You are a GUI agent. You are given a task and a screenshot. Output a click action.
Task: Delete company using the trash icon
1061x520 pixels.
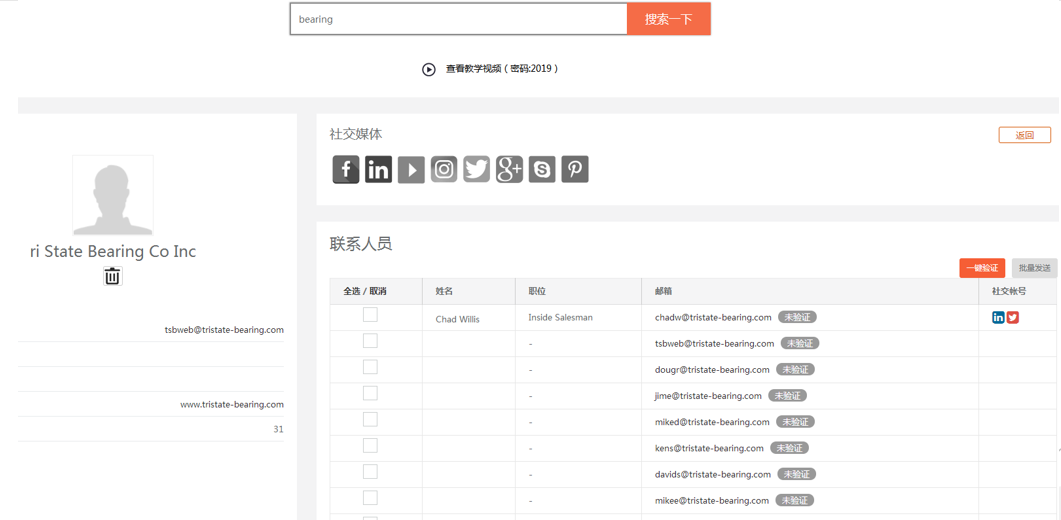point(112,277)
